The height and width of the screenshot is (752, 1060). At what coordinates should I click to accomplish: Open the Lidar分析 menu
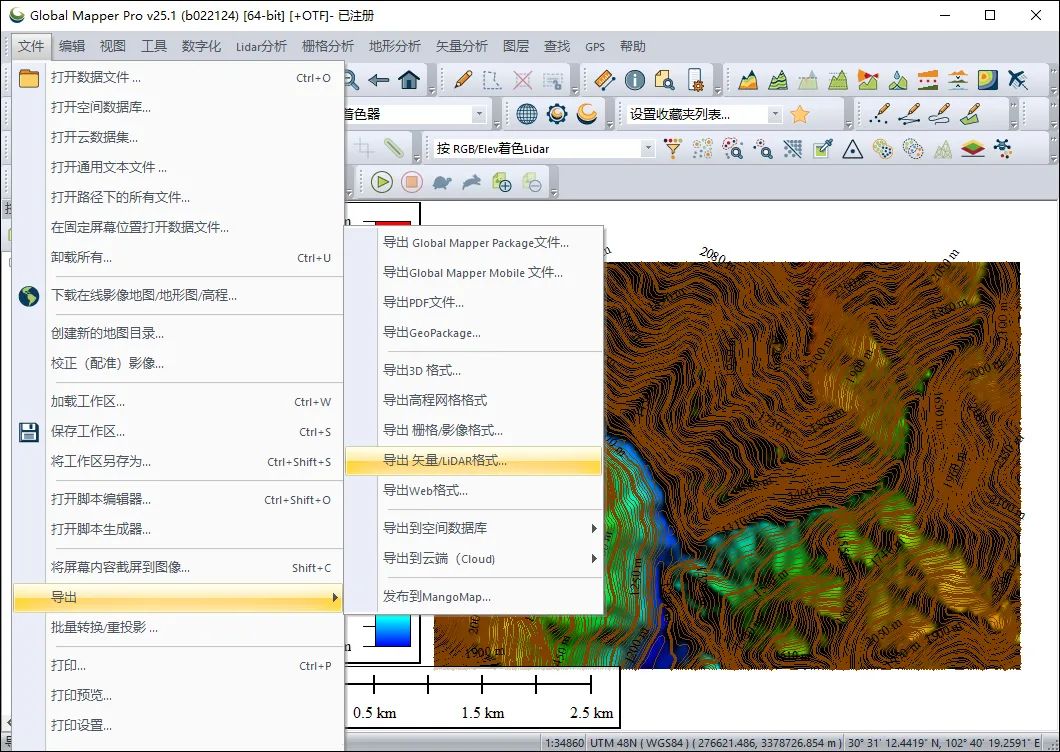[x=261, y=46]
